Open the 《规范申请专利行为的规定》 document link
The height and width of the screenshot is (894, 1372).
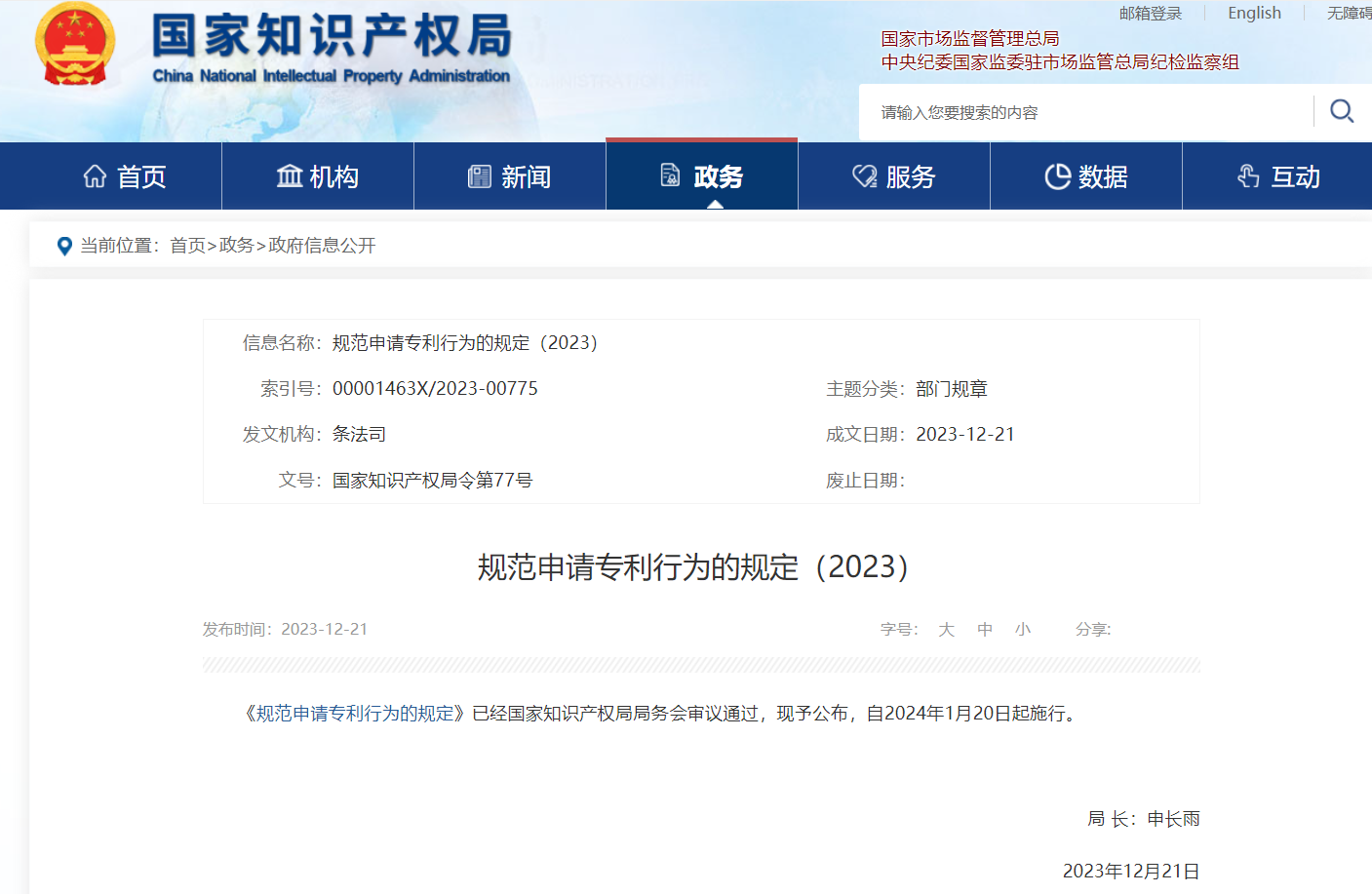355,714
